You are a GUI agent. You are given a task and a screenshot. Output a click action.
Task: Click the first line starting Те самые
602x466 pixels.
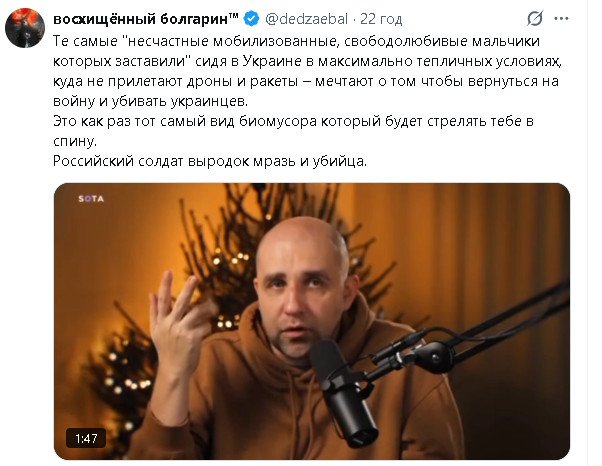point(296,41)
